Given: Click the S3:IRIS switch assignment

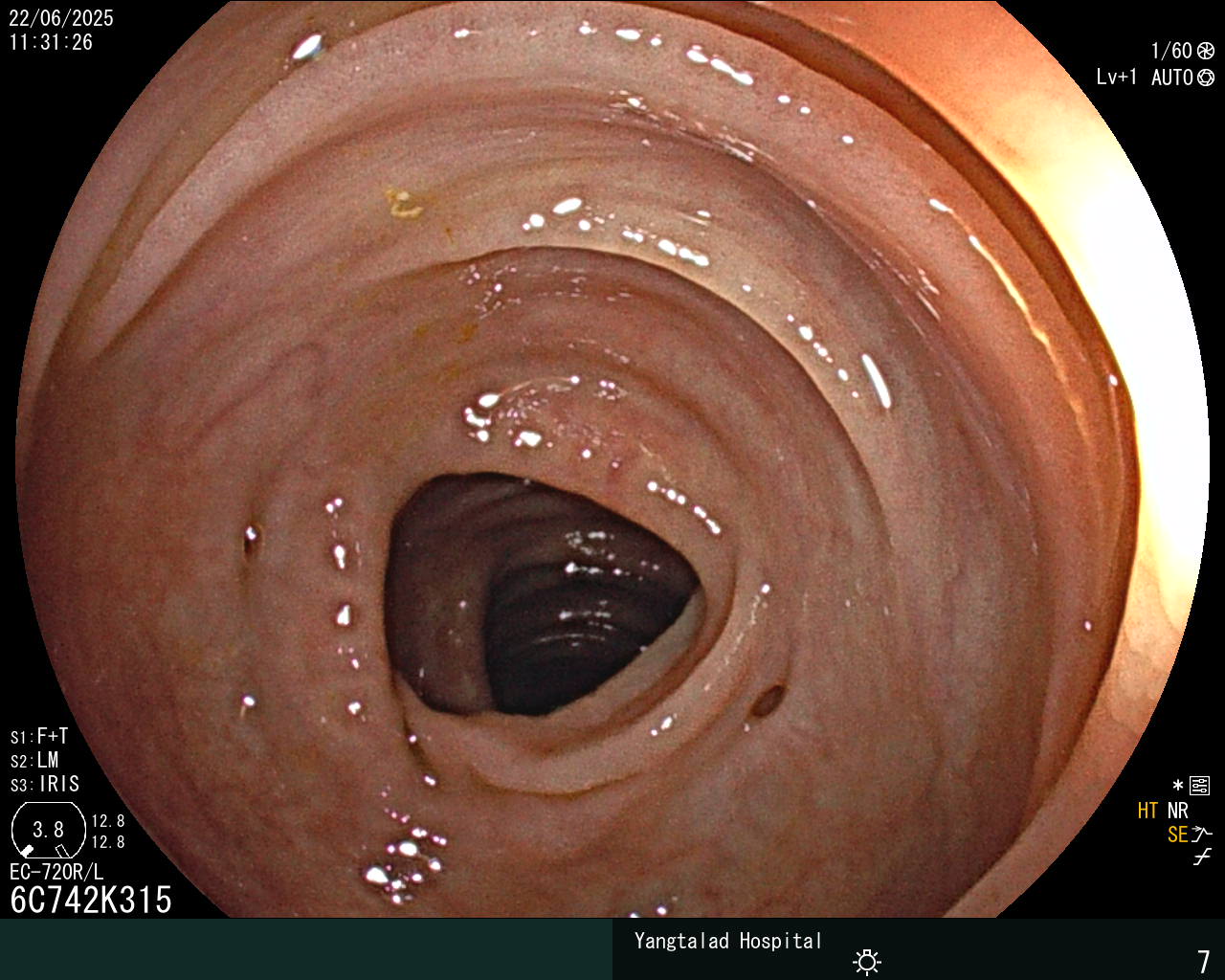Looking at the screenshot, I should click(x=45, y=784).
